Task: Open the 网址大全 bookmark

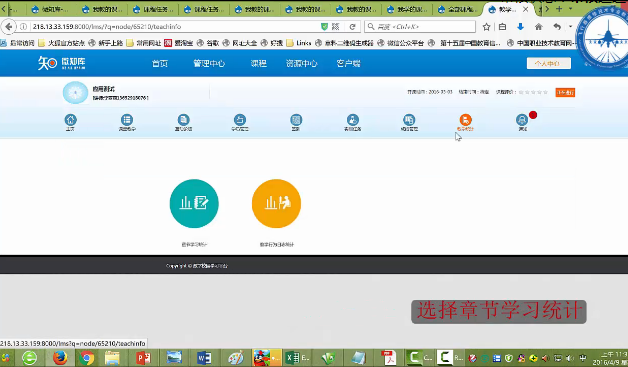Action: 240,43
